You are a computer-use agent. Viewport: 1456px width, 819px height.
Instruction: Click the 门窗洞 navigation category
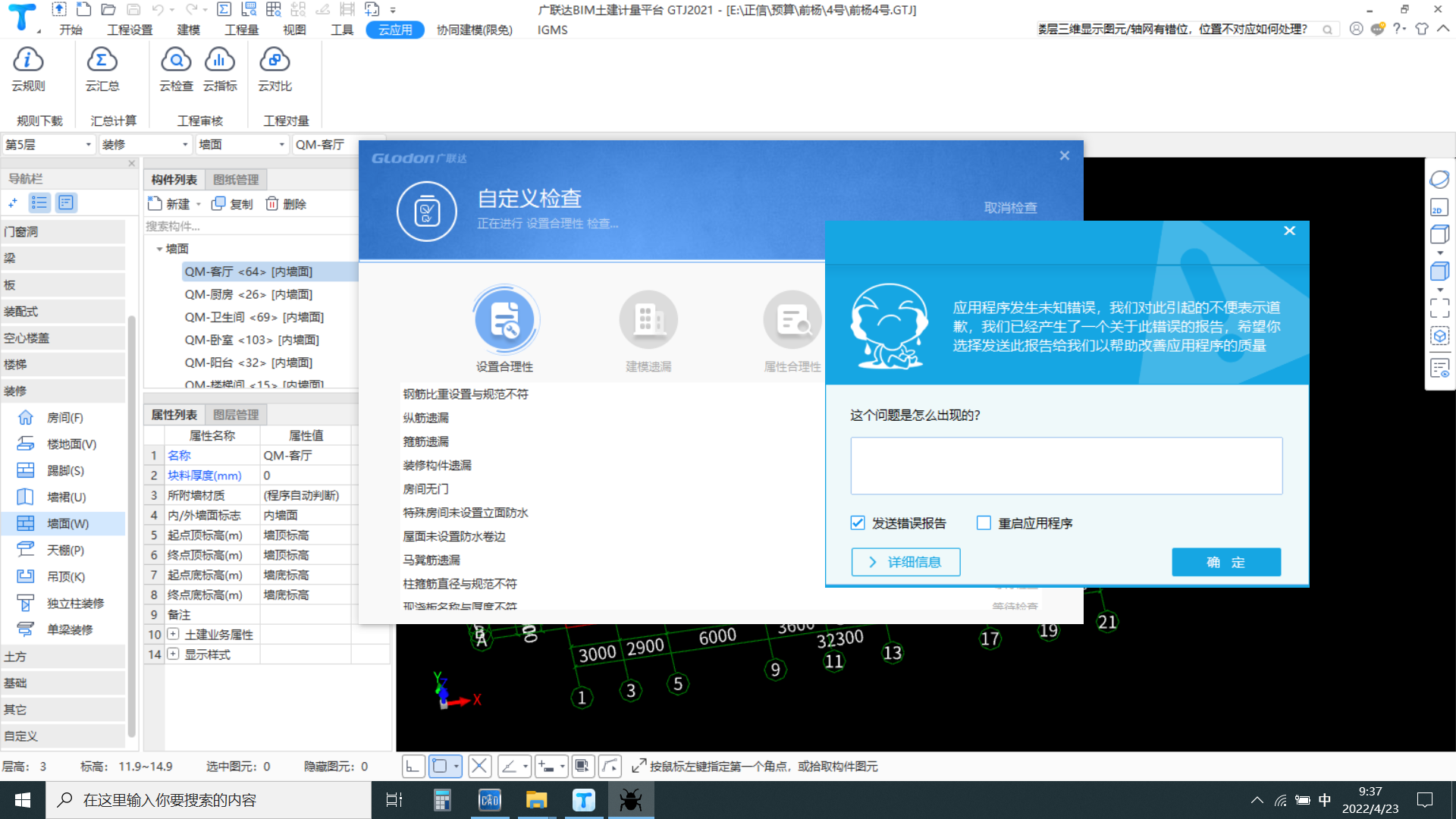click(x=64, y=232)
